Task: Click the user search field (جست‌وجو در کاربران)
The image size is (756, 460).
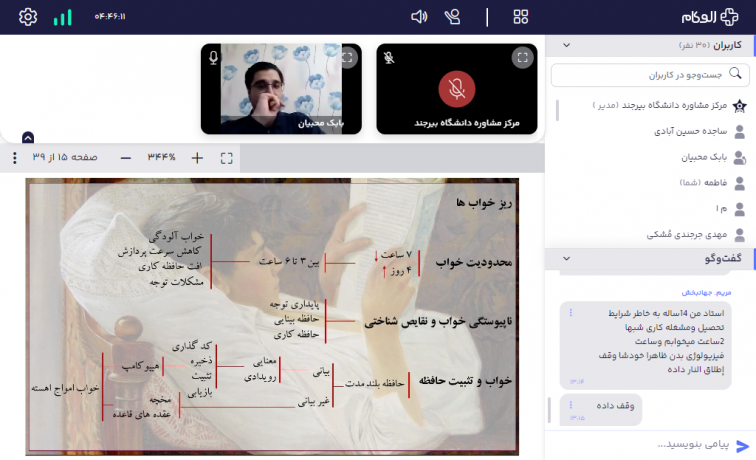Action: click(650, 75)
